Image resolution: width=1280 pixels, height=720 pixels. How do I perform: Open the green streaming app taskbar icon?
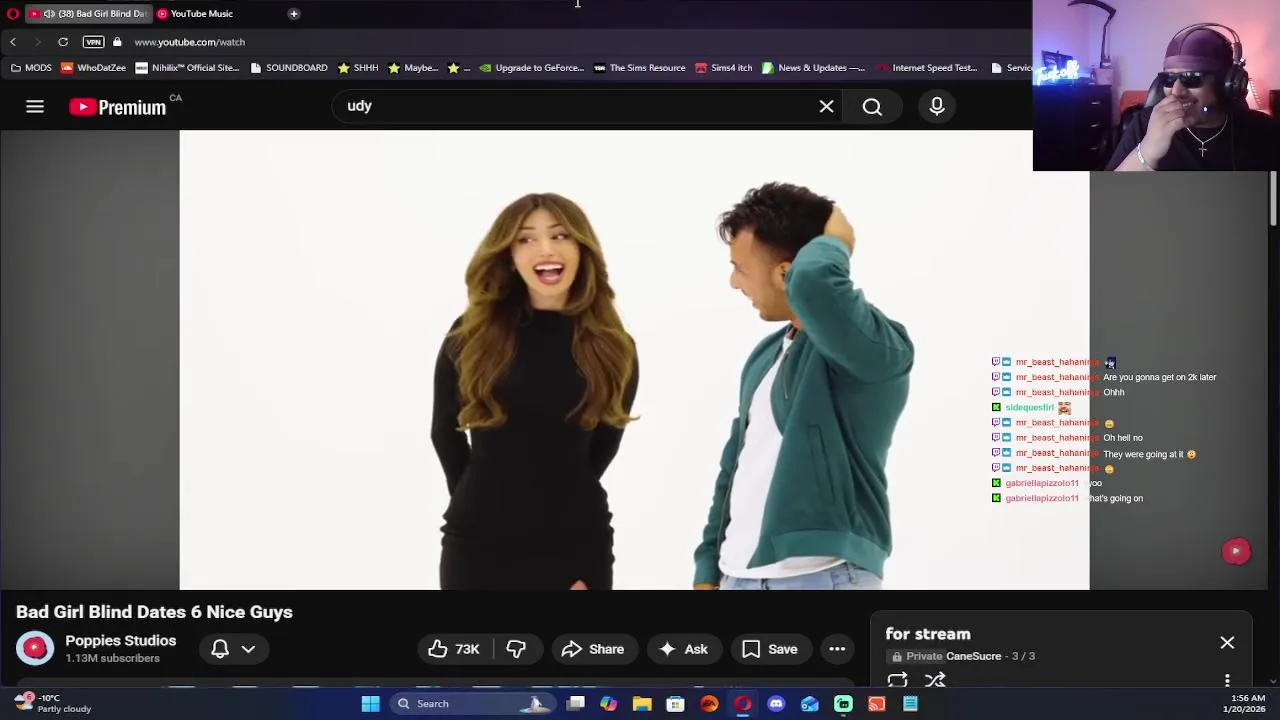click(x=843, y=704)
